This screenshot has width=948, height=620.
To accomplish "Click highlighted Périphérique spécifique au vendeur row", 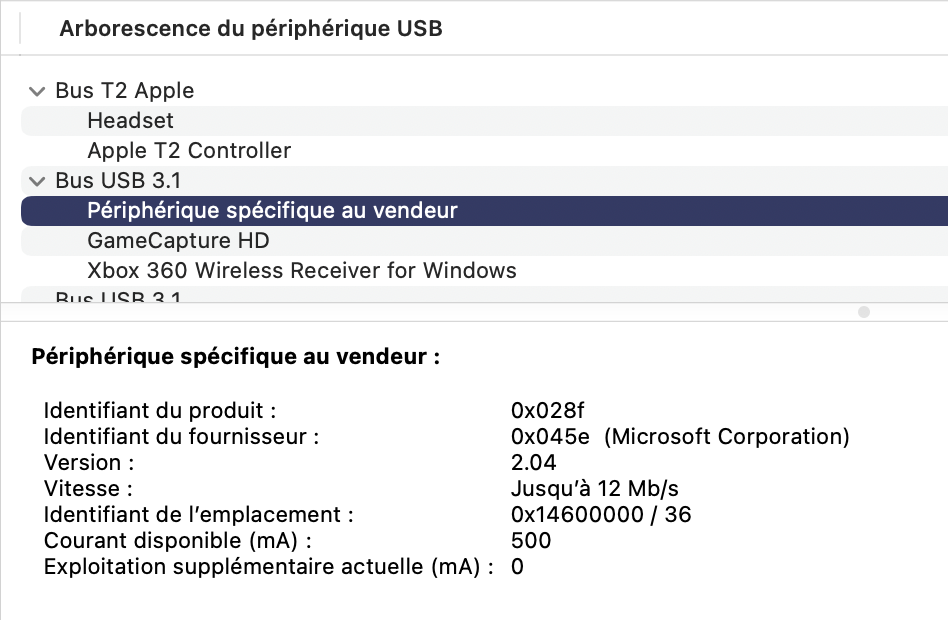I will click(x=272, y=211).
